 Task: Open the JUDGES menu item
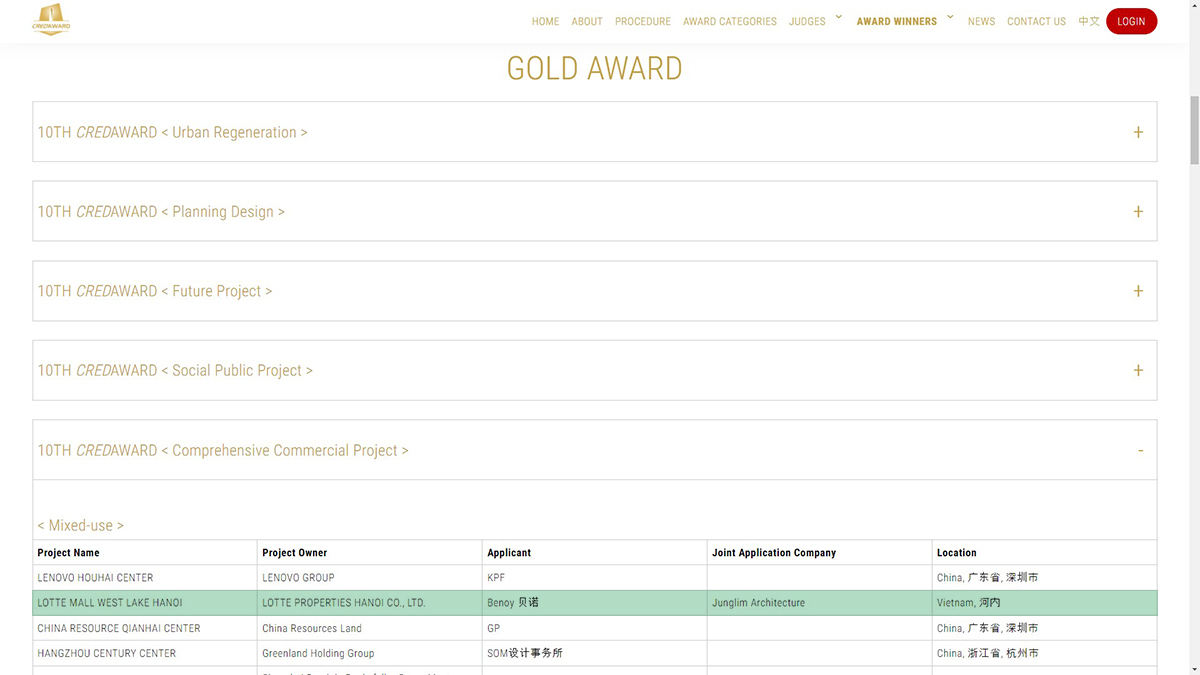(807, 21)
